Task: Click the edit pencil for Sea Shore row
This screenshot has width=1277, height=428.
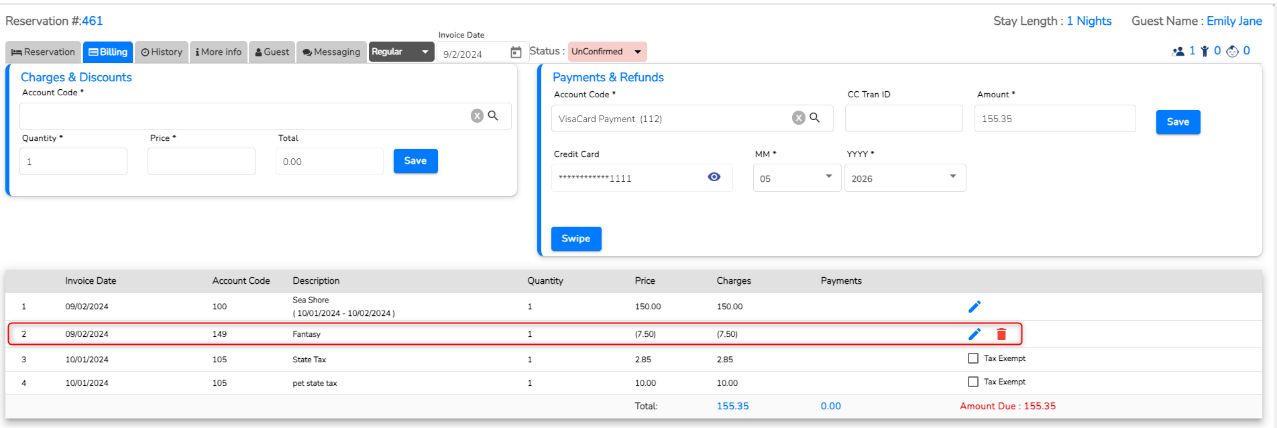Action: (x=974, y=306)
